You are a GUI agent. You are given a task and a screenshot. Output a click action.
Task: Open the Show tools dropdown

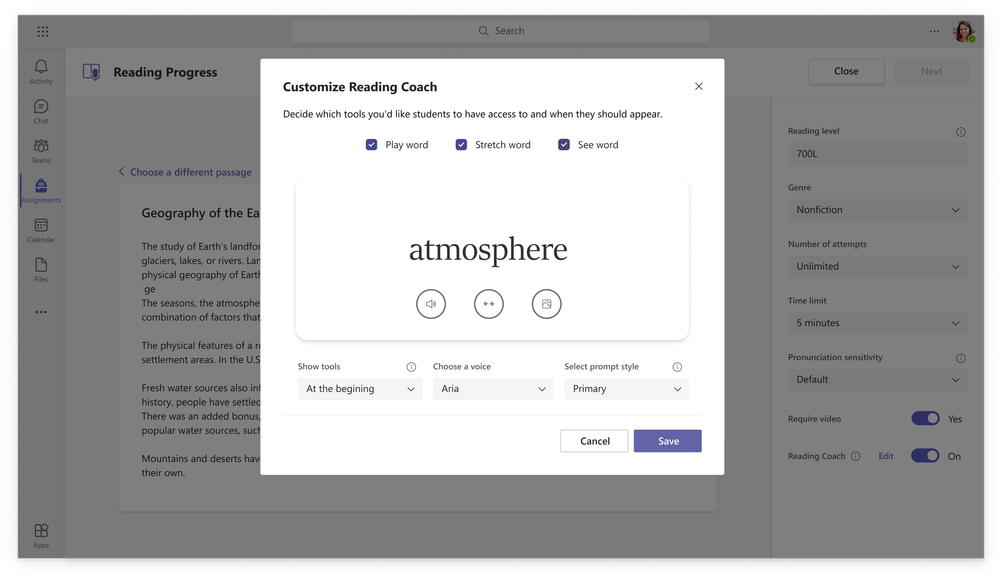[x=359, y=389]
